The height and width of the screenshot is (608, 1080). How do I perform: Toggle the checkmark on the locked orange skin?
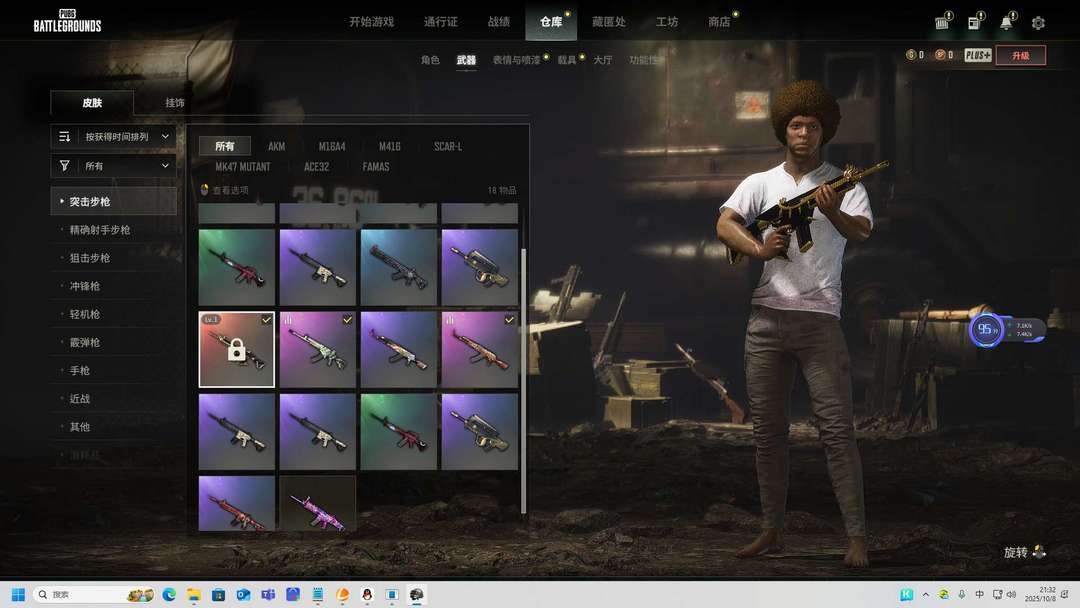coord(265,320)
